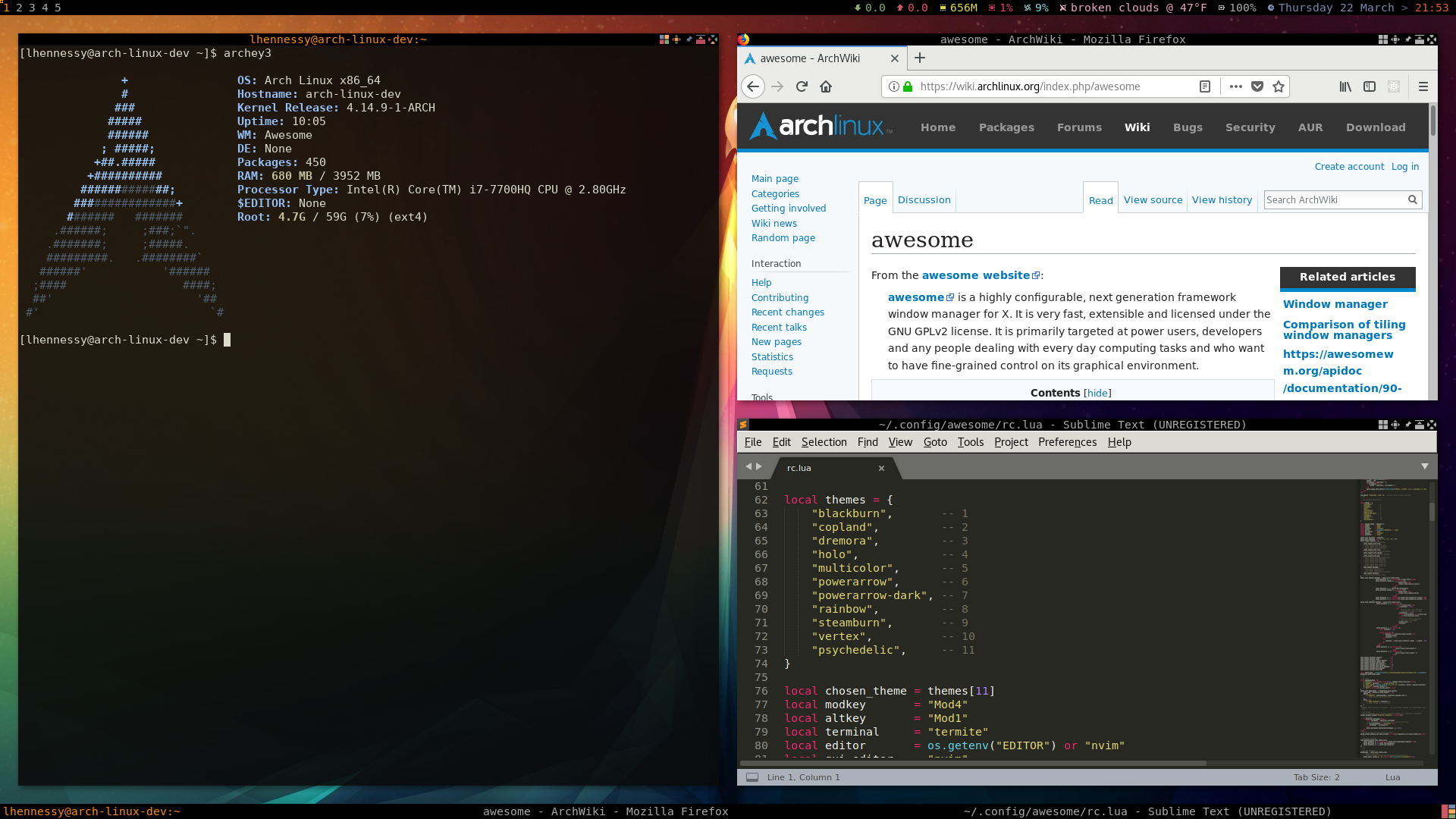Screen dimensions: 1456x819
Task: Open Sublime tab list dropdown arrow
Action: [x=1424, y=466]
